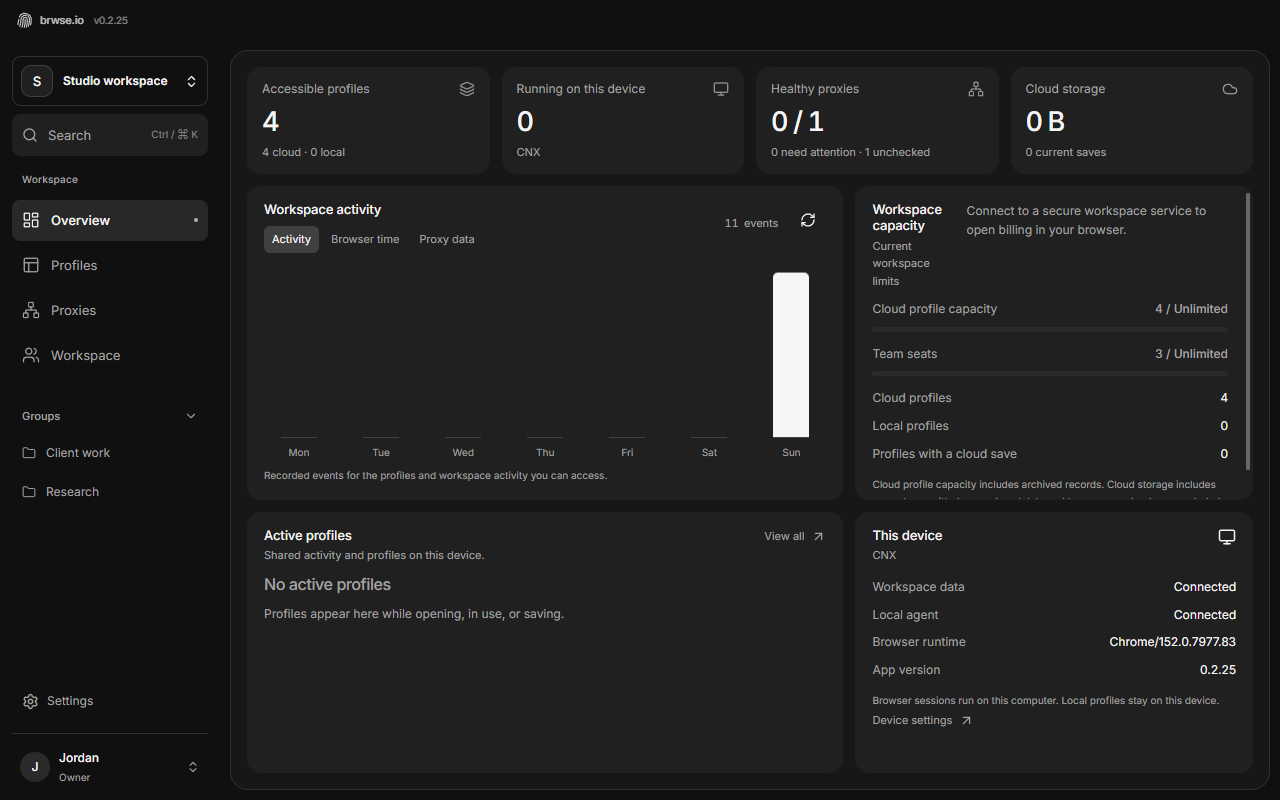Viewport: 1280px width, 800px height.
Task: Click the network icon in Healthy proxies card
Action: 976,89
